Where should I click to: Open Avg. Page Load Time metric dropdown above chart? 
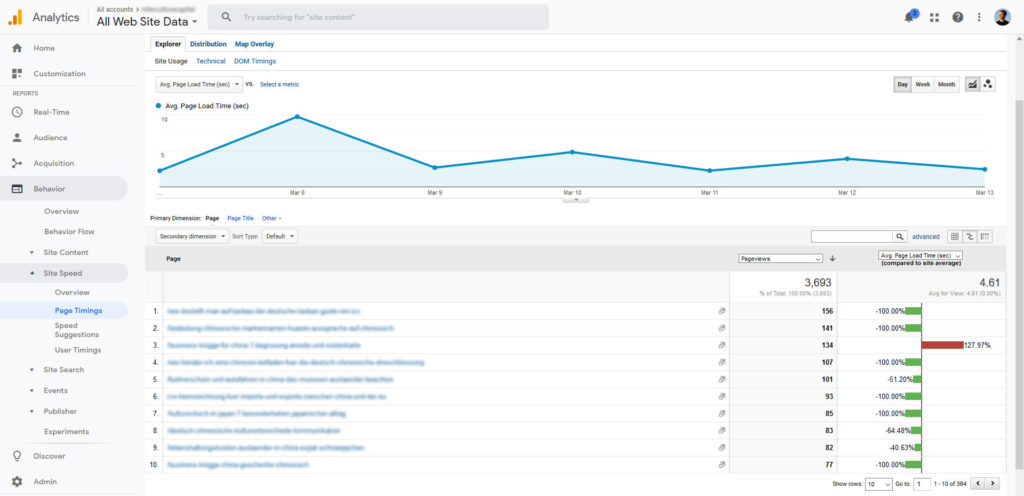[x=199, y=84]
